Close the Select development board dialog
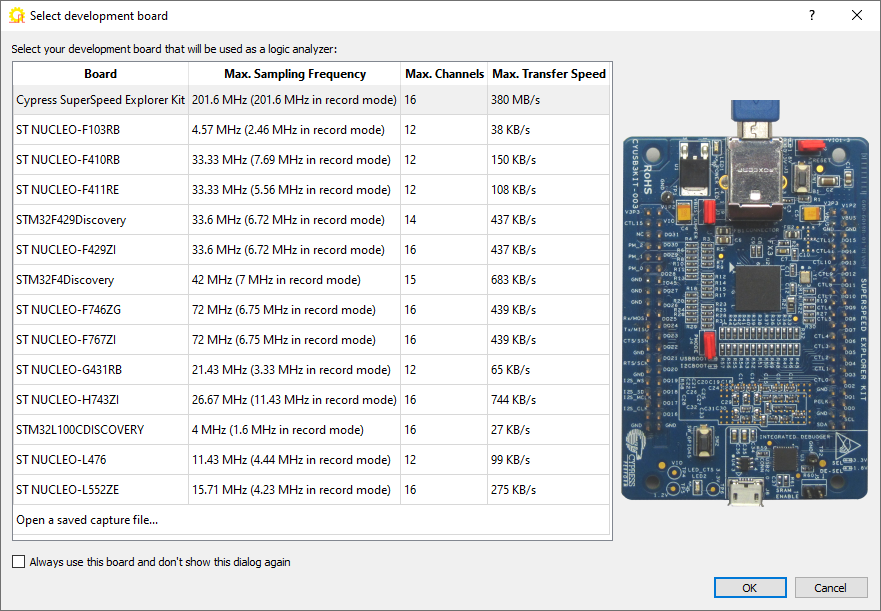Viewport: 881px width, 611px height. 856,15
